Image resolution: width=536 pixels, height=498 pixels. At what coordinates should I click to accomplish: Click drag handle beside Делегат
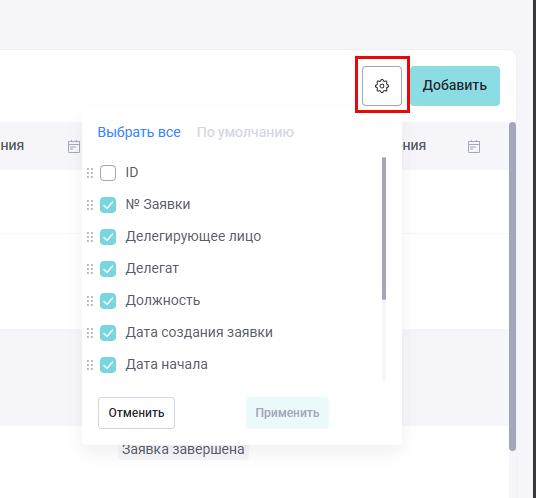pyautogui.click(x=90, y=269)
